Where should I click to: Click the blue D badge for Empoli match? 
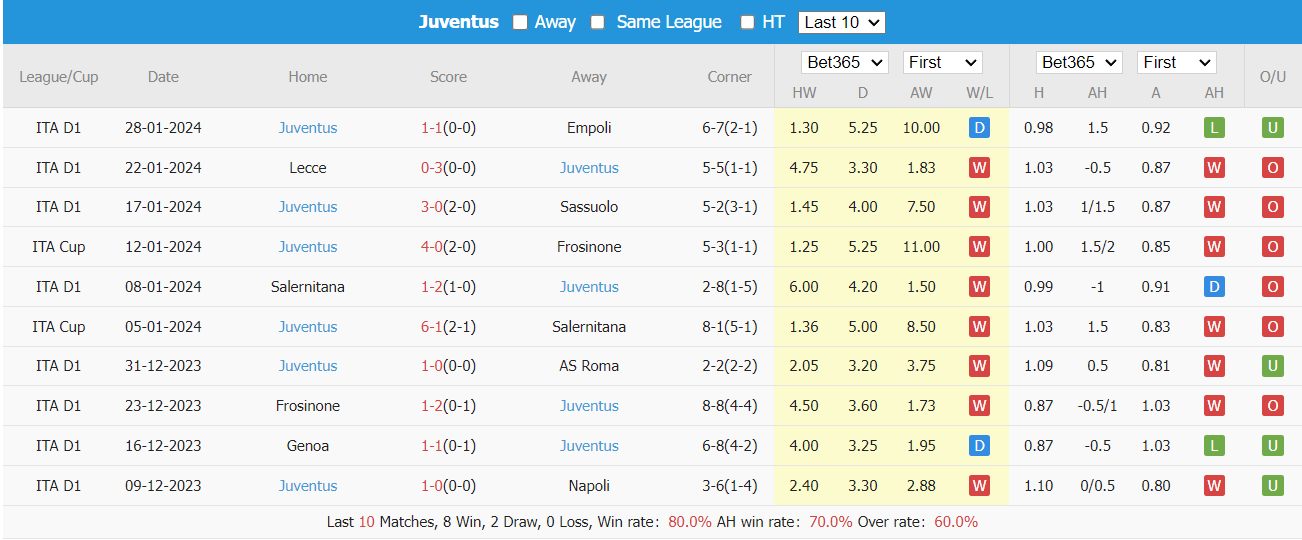pyautogui.click(x=979, y=128)
